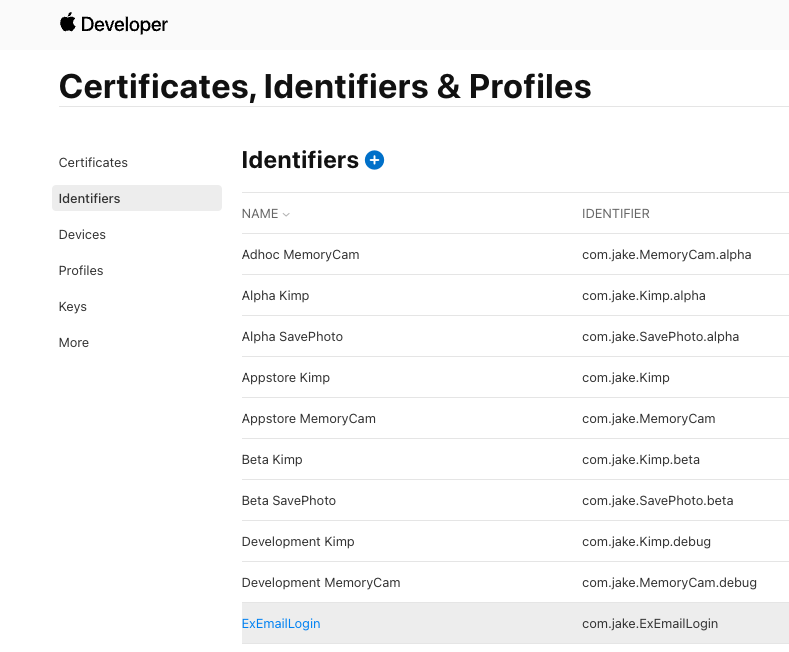
Task: Click the Apple Developer logo
Action: (113, 24)
